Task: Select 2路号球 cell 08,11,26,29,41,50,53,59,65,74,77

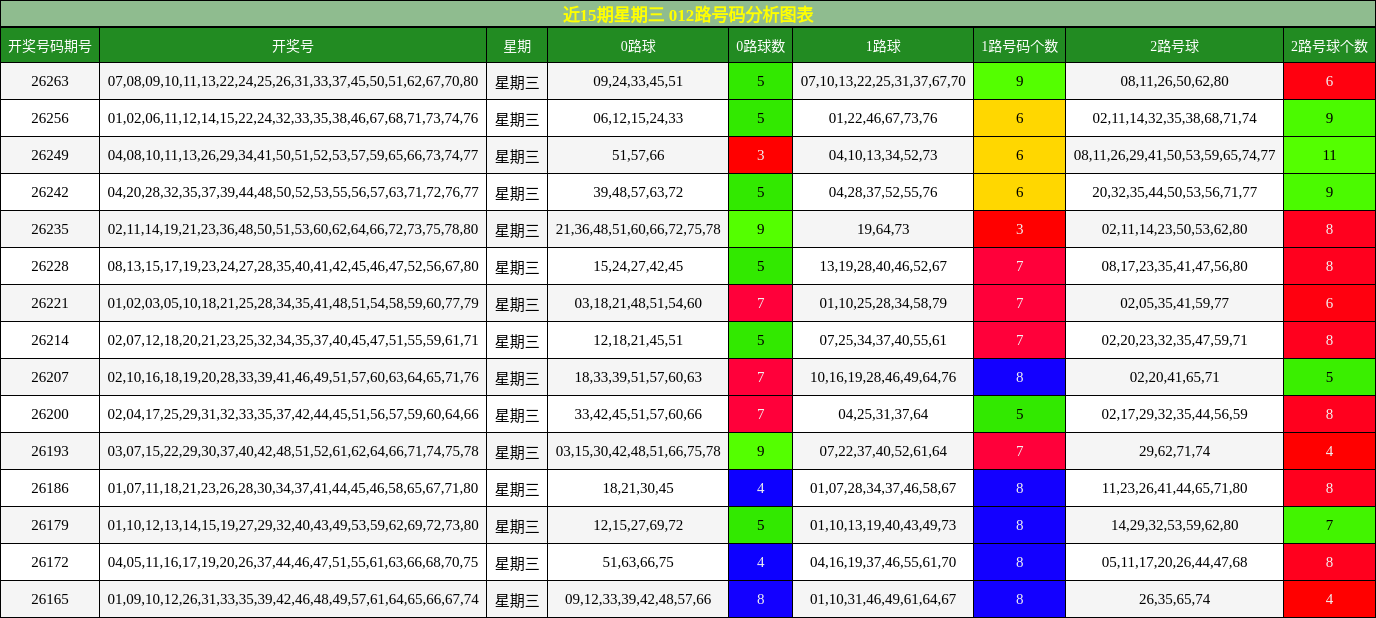Action: [1174, 155]
